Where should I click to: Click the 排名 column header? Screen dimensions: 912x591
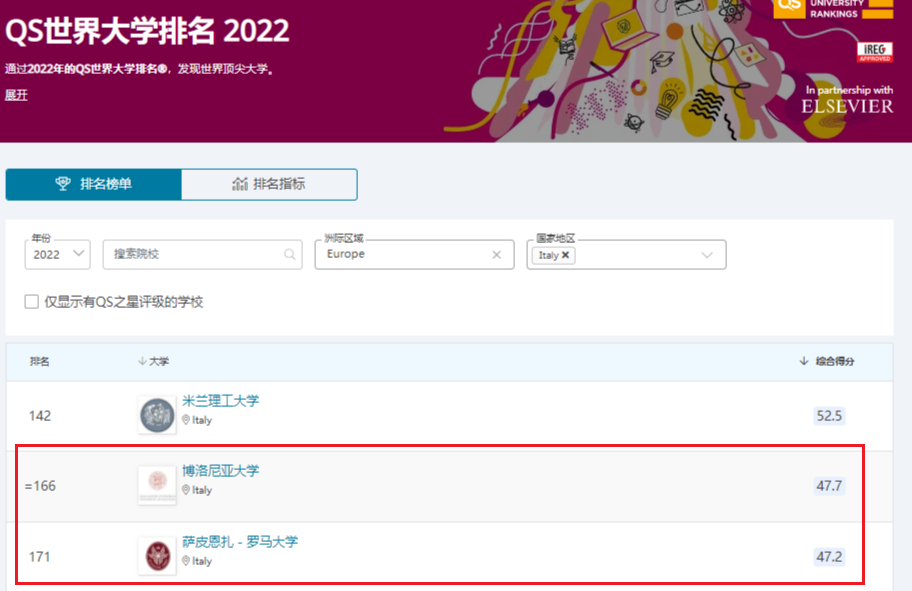point(40,361)
